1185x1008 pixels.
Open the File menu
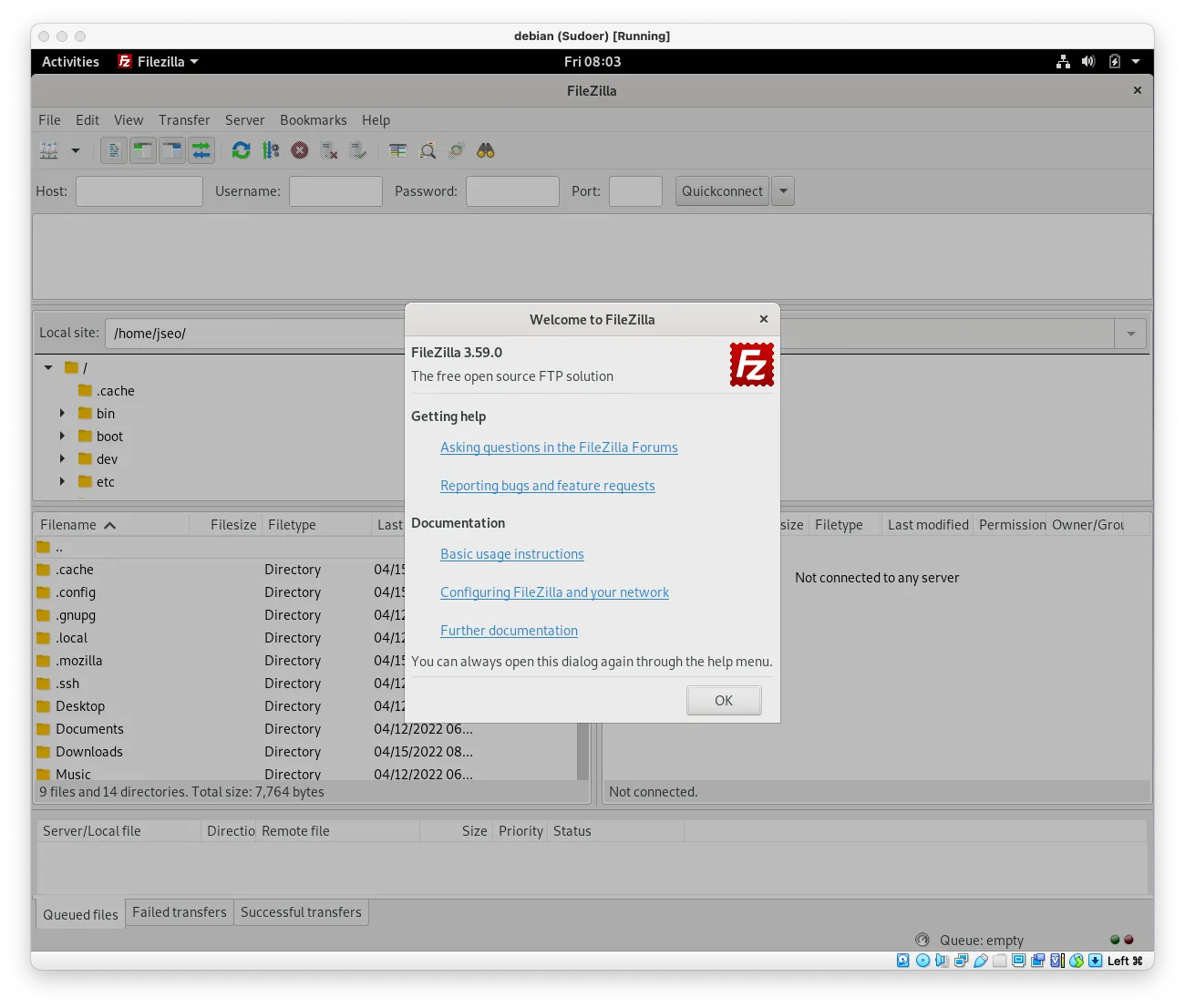coord(49,120)
